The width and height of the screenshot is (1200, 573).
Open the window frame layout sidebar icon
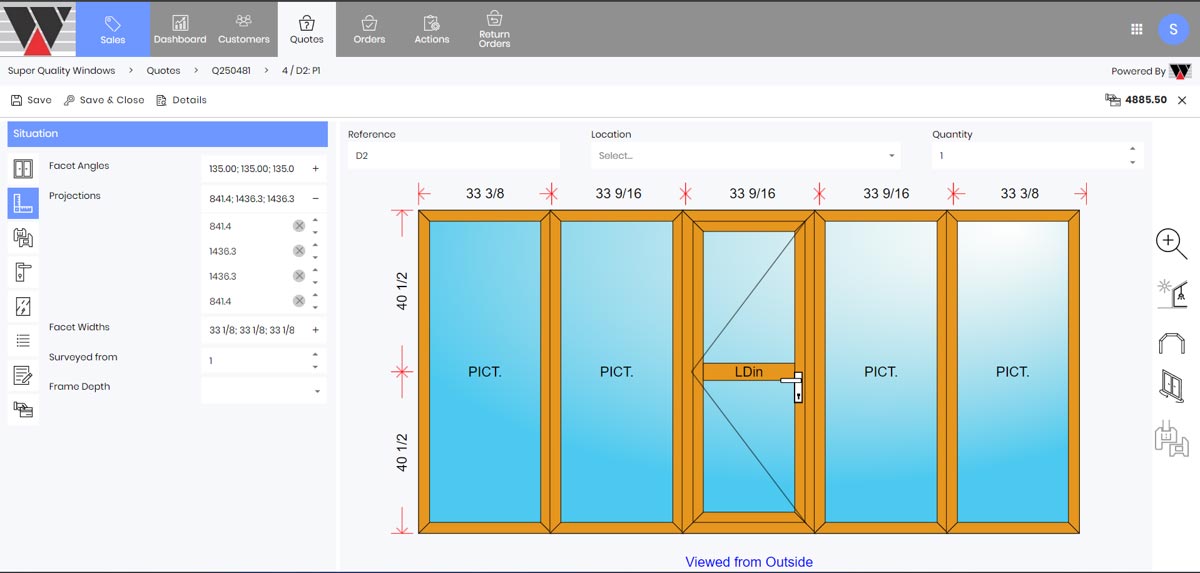[x=23, y=168]
